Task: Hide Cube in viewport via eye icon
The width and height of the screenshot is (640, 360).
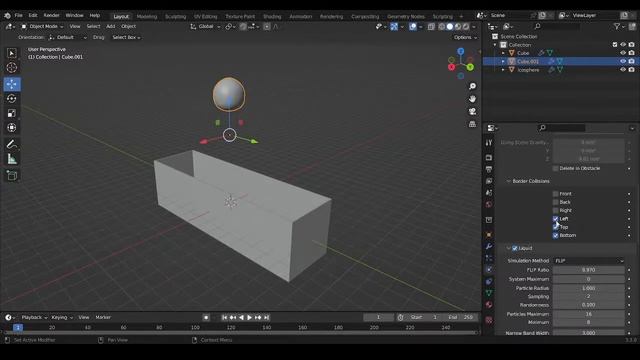Action: coord(623,53)
